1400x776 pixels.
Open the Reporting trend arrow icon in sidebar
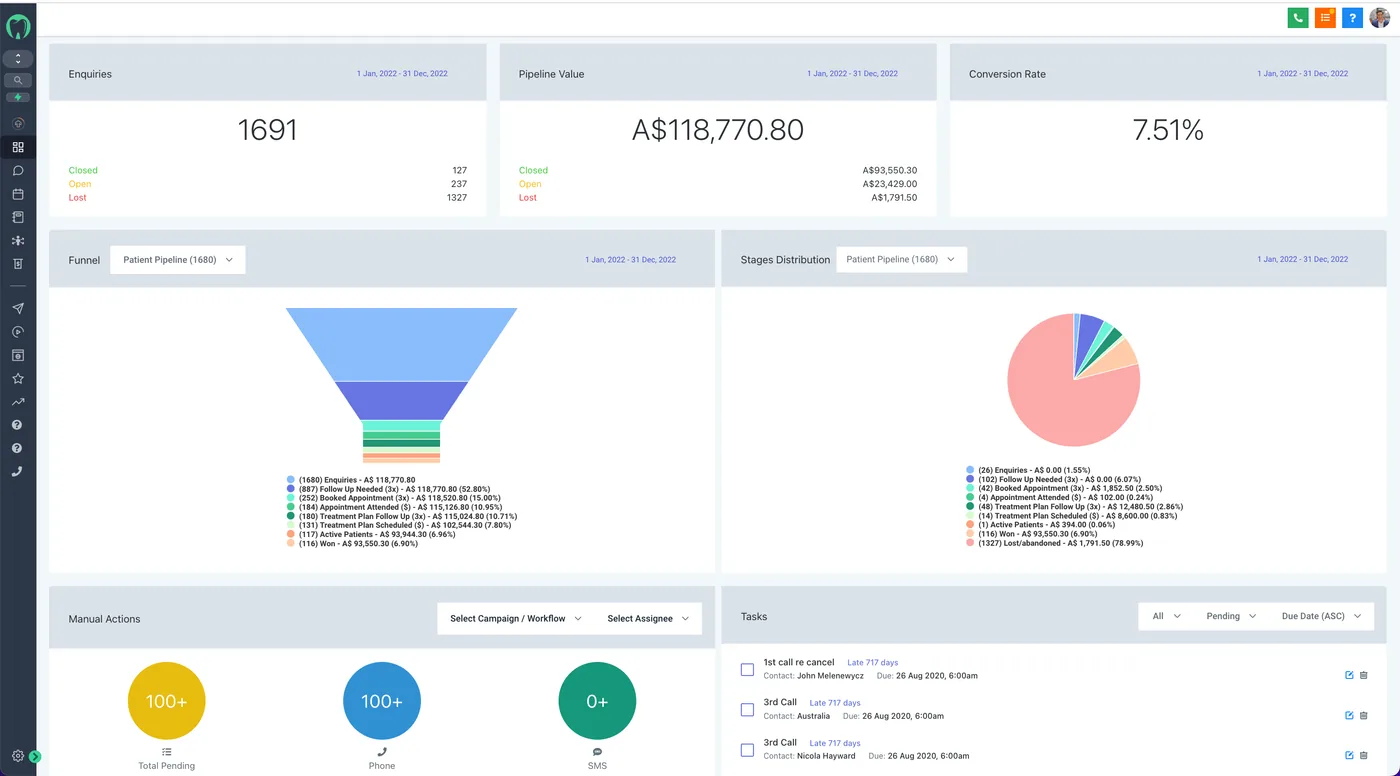(18, 402)
